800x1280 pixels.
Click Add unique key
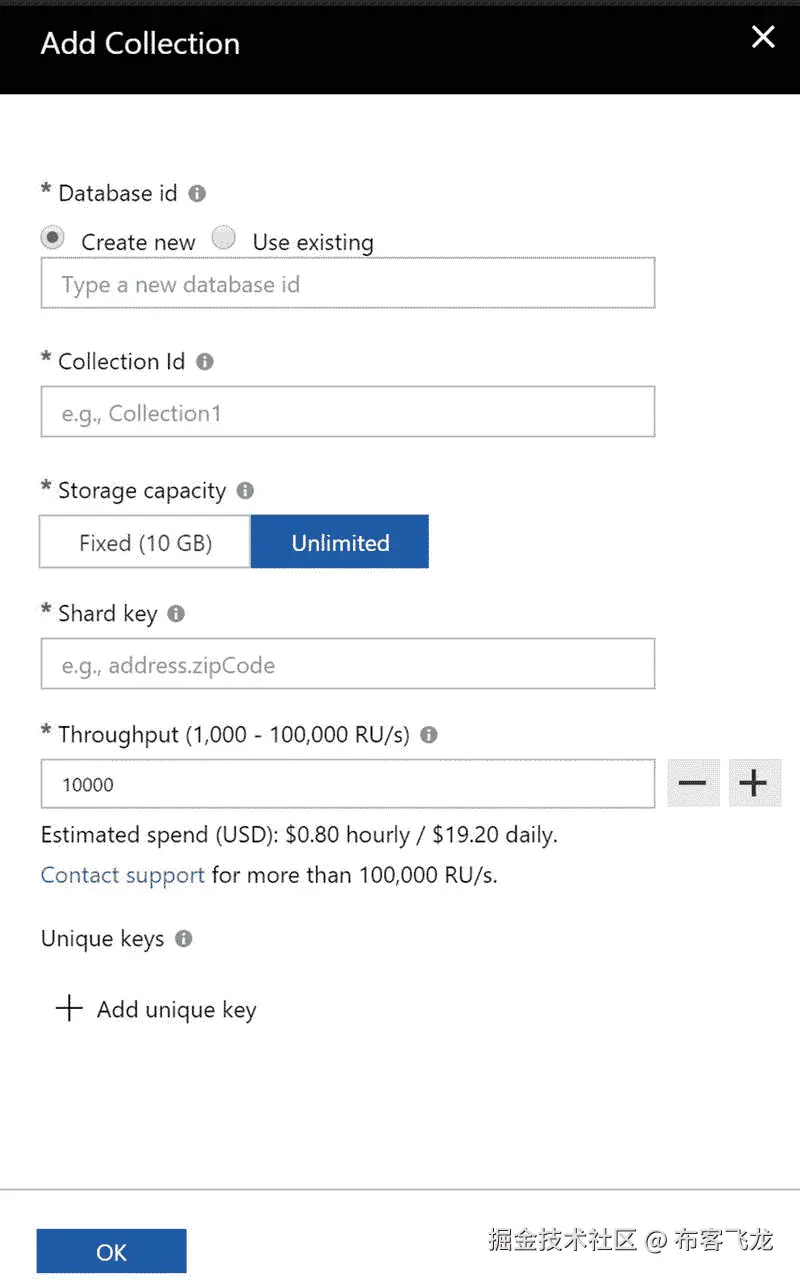tap(155, 1009)
